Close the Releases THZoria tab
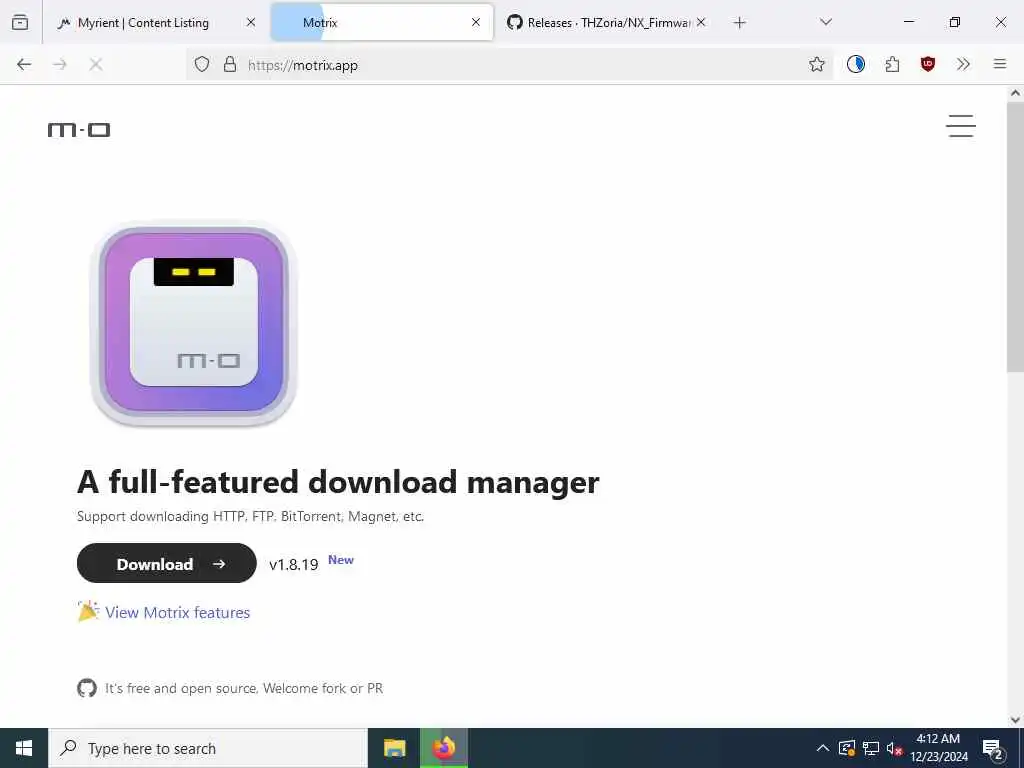This screenshot has height=768, width=1024. point(701,22)
